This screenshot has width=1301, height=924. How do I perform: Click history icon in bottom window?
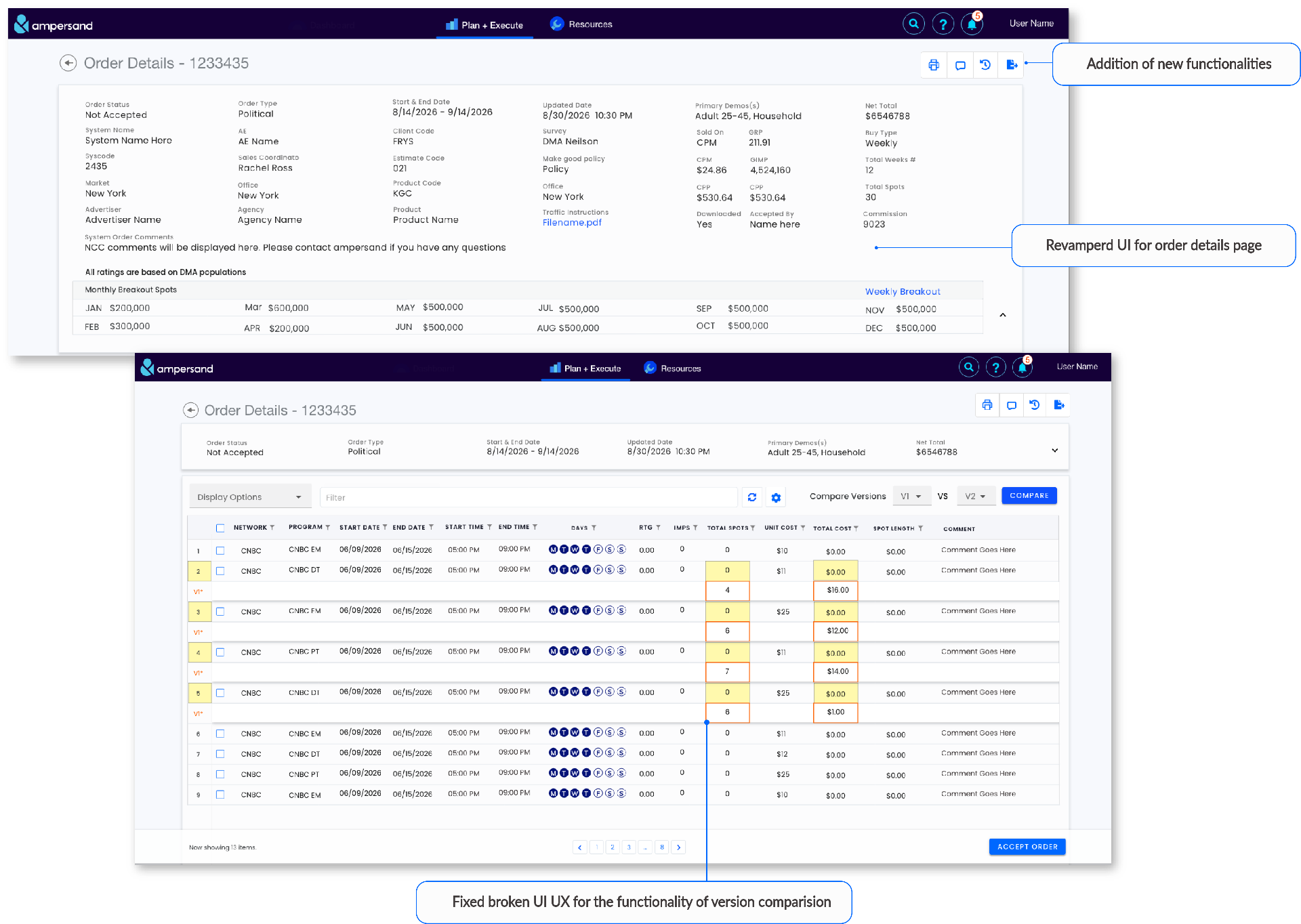pyautogui.click(x=1035, y=405)
